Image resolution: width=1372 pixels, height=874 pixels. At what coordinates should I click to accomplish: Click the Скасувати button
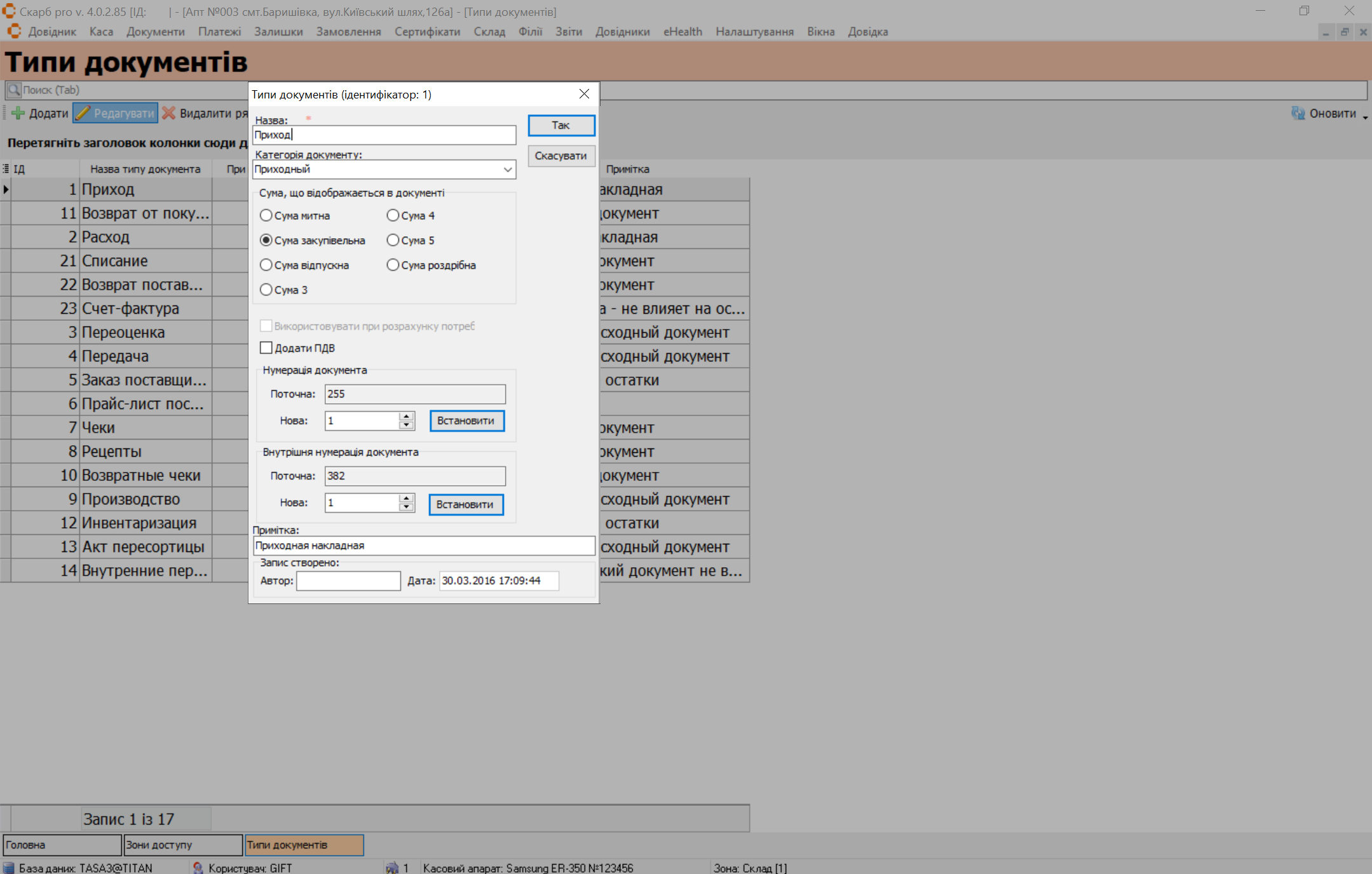click(x=560, y=156)
